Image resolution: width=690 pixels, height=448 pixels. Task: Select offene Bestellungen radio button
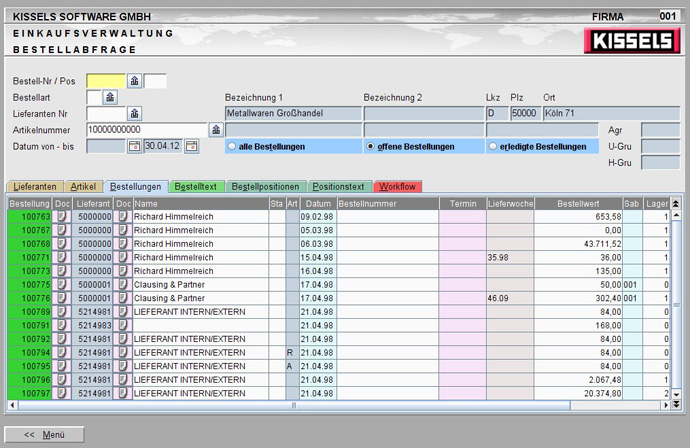click(371, 147)
